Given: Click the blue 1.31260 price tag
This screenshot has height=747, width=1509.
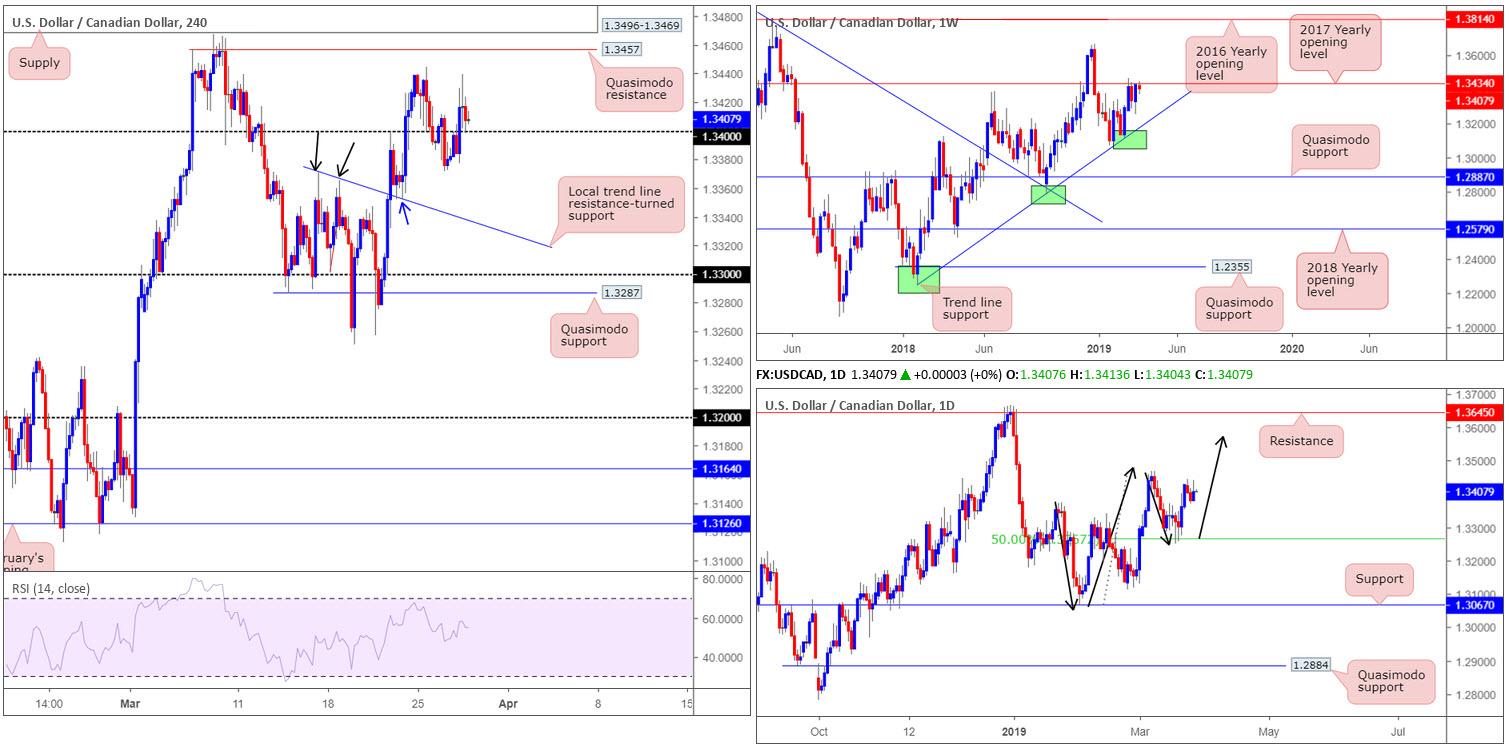Looking at the screenshot, I should click(x=723, y=523).
